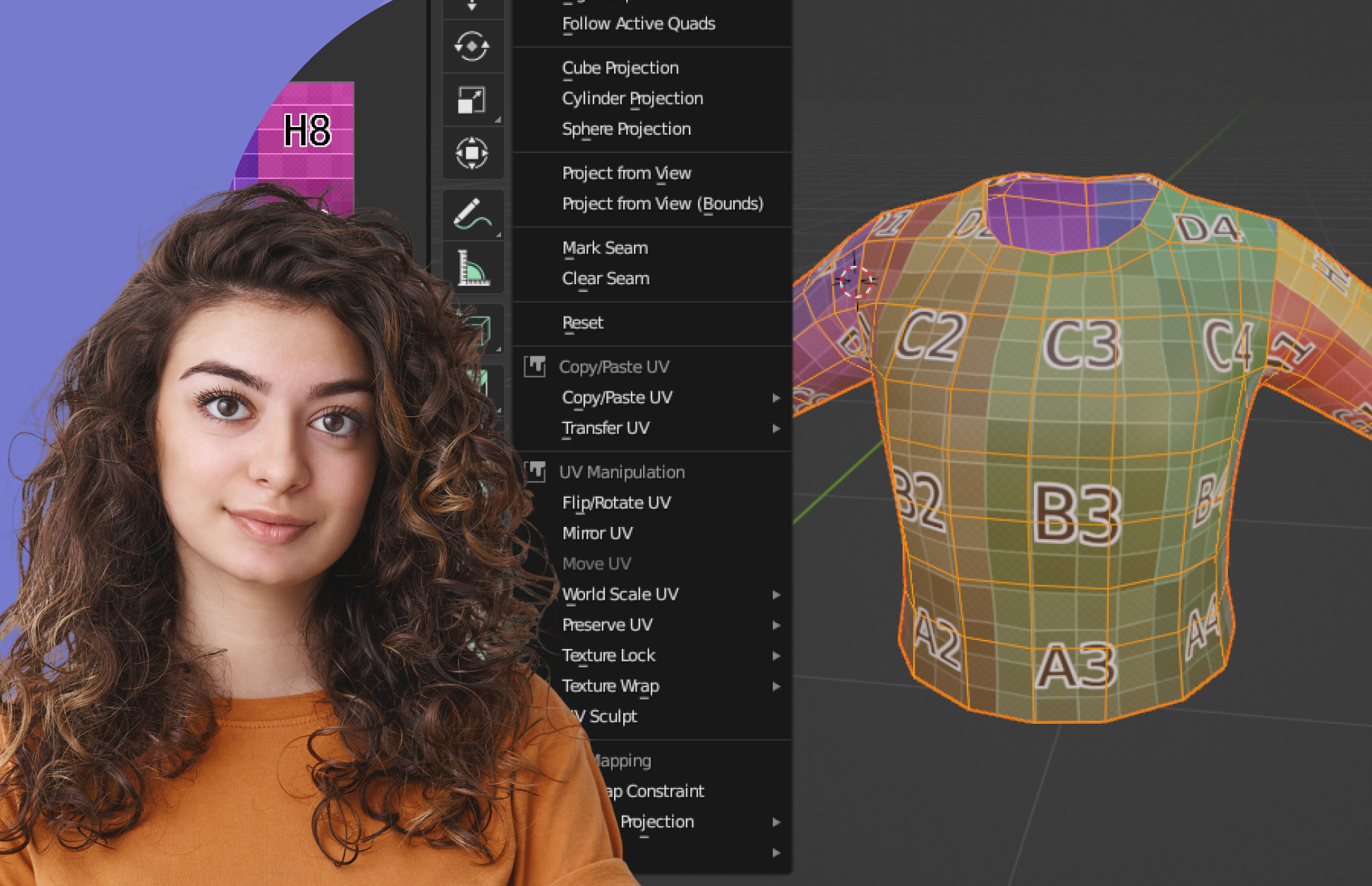Select the Add Cube tool icon
1372x886 pixels.
click(479, 329)
